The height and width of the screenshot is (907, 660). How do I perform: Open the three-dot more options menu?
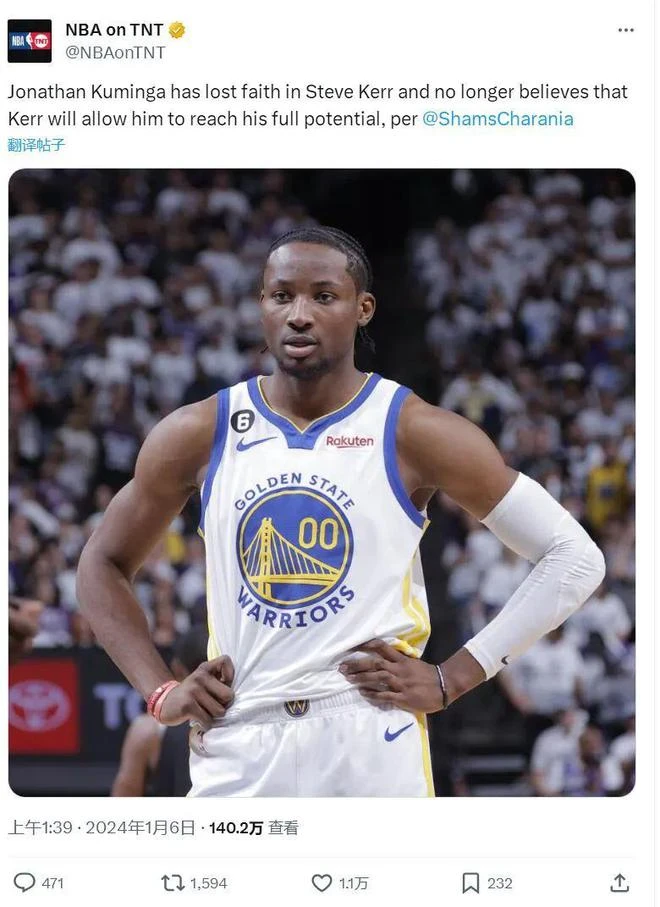pos(626,30)
